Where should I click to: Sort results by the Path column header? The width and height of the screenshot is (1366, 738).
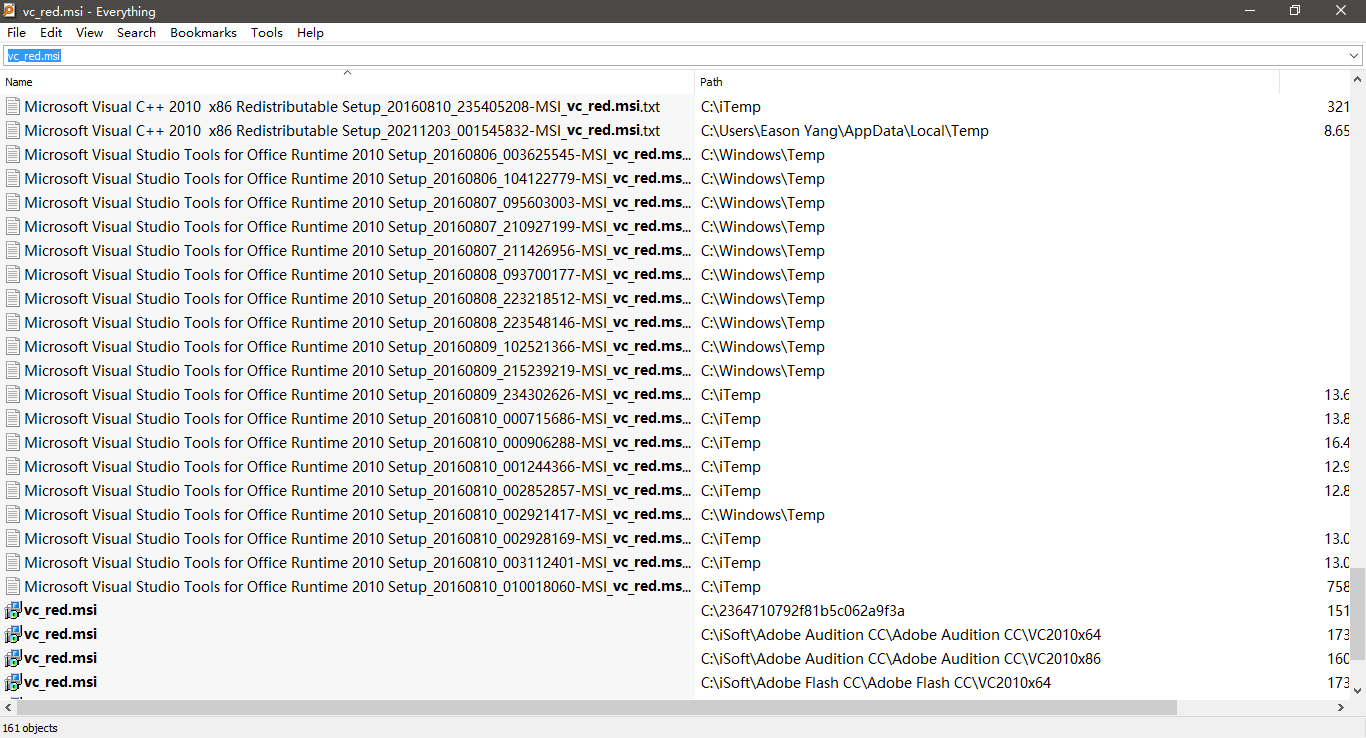pos(987,82)
